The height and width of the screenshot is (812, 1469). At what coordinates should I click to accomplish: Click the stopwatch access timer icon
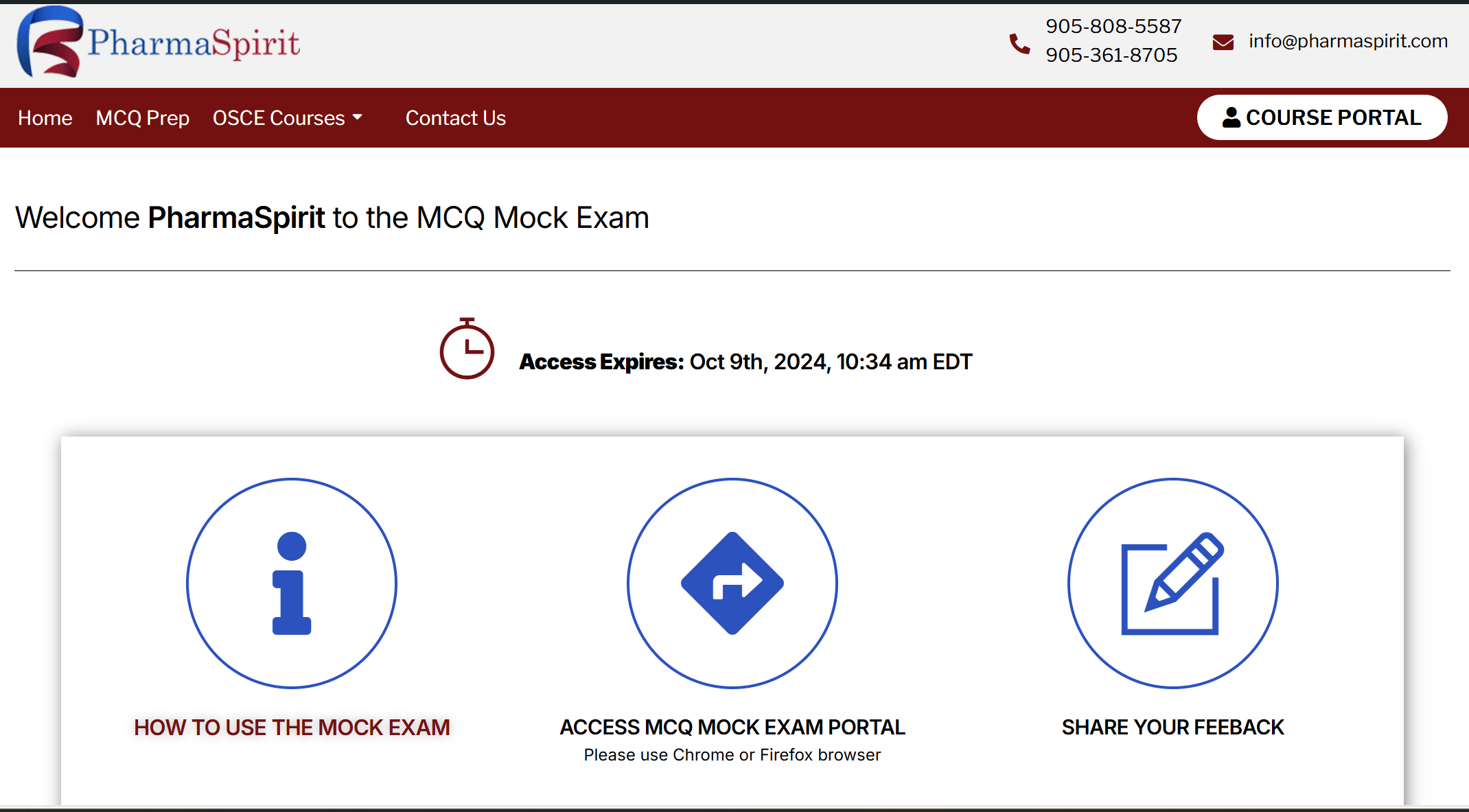pos(467,349)
